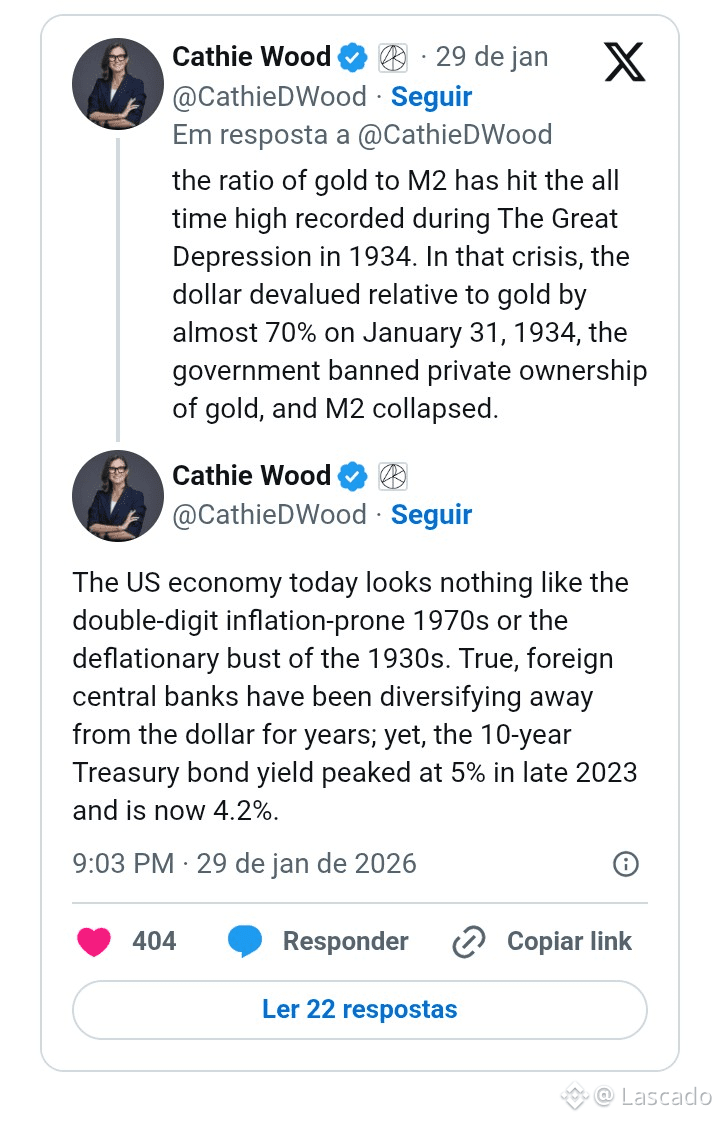Viewport: 720px width, 1121px height.
Task: Open the "Em resposta a @CathieDWood" link
Action: [362, 135]
